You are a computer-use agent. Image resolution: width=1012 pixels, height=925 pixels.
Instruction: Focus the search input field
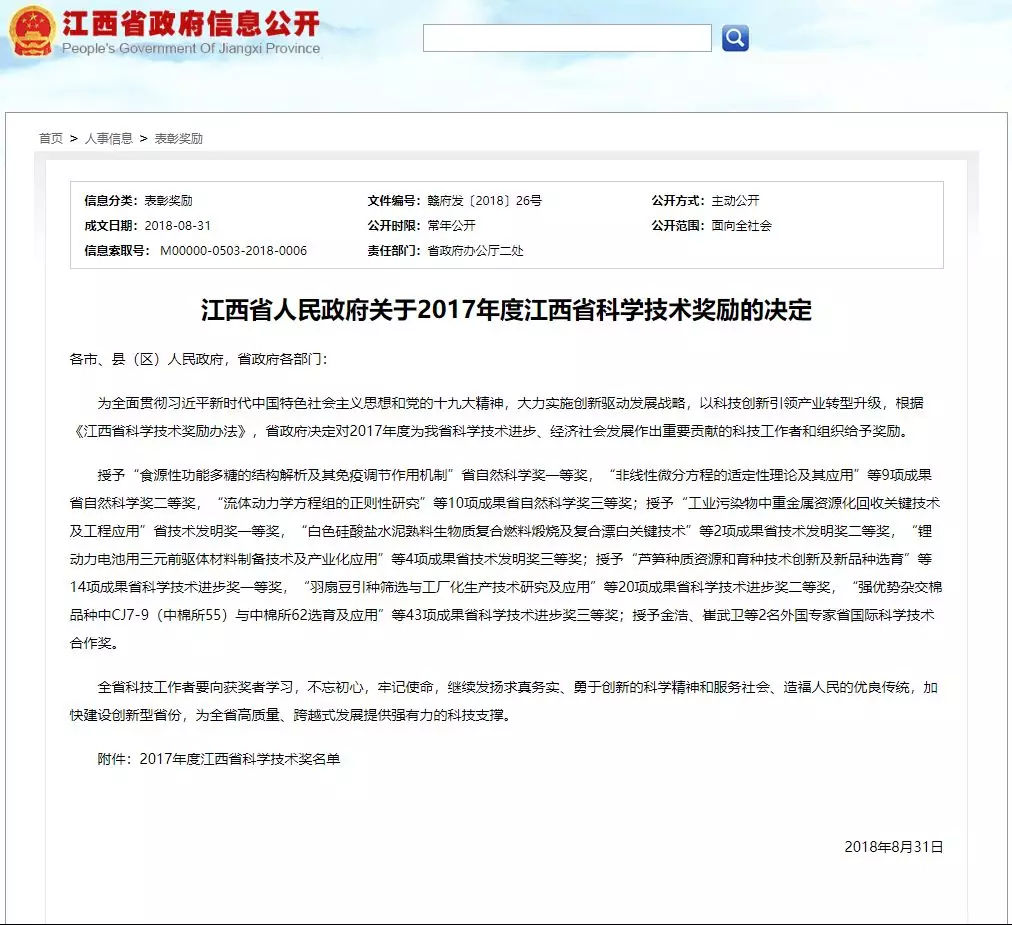coord(567,38)
